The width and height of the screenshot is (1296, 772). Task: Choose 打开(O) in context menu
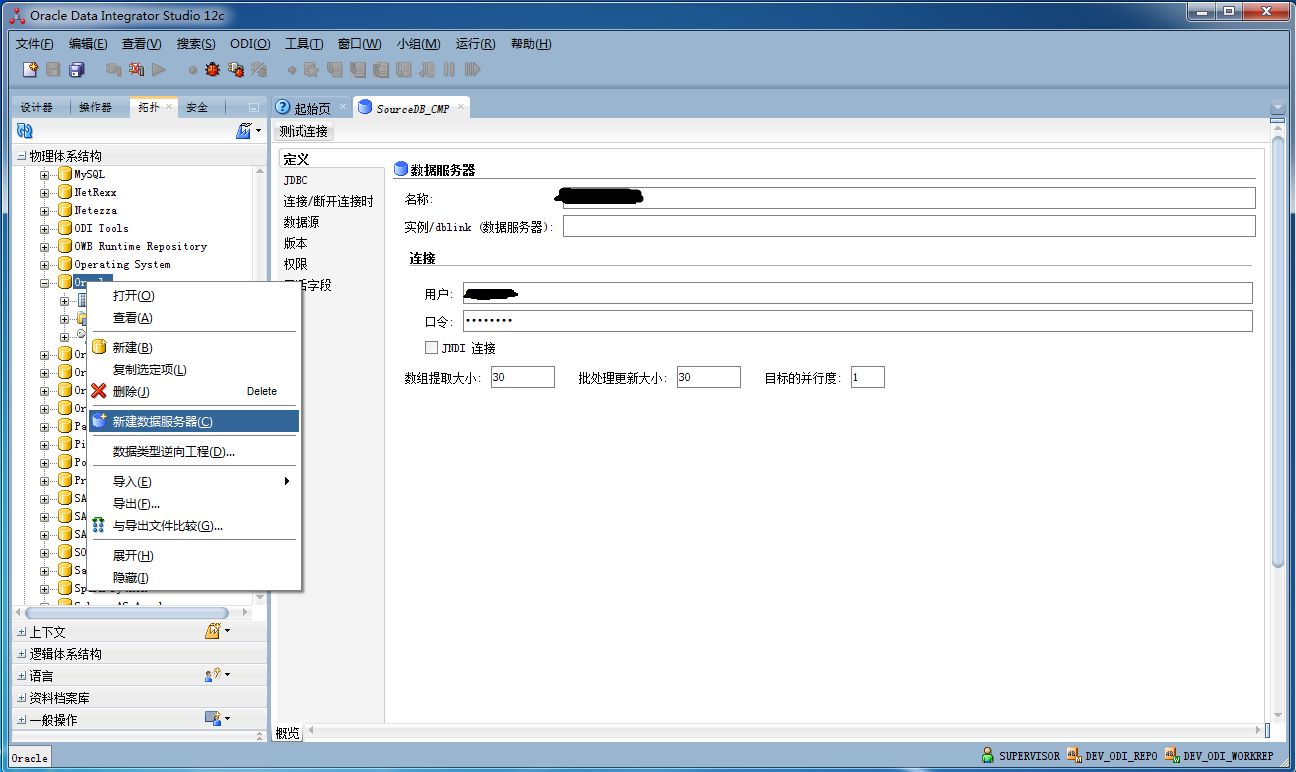click(x=193, y=296)
